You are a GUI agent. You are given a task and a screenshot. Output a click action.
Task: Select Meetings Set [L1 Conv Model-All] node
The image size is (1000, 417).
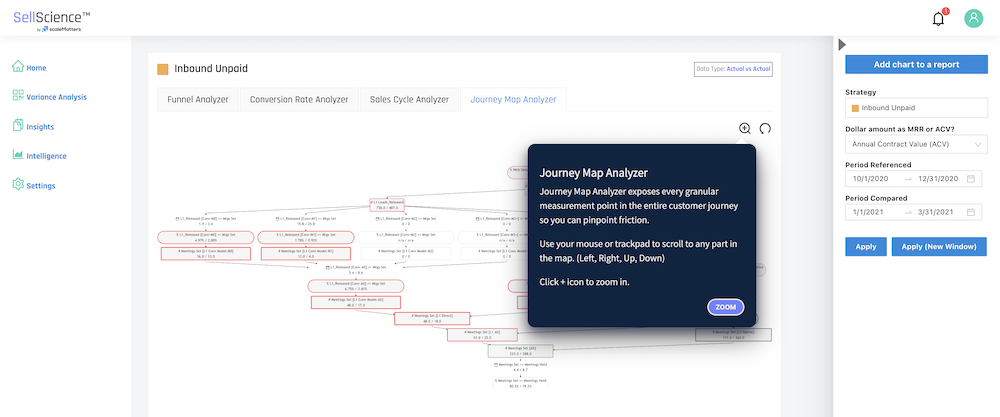click(356, 302)
